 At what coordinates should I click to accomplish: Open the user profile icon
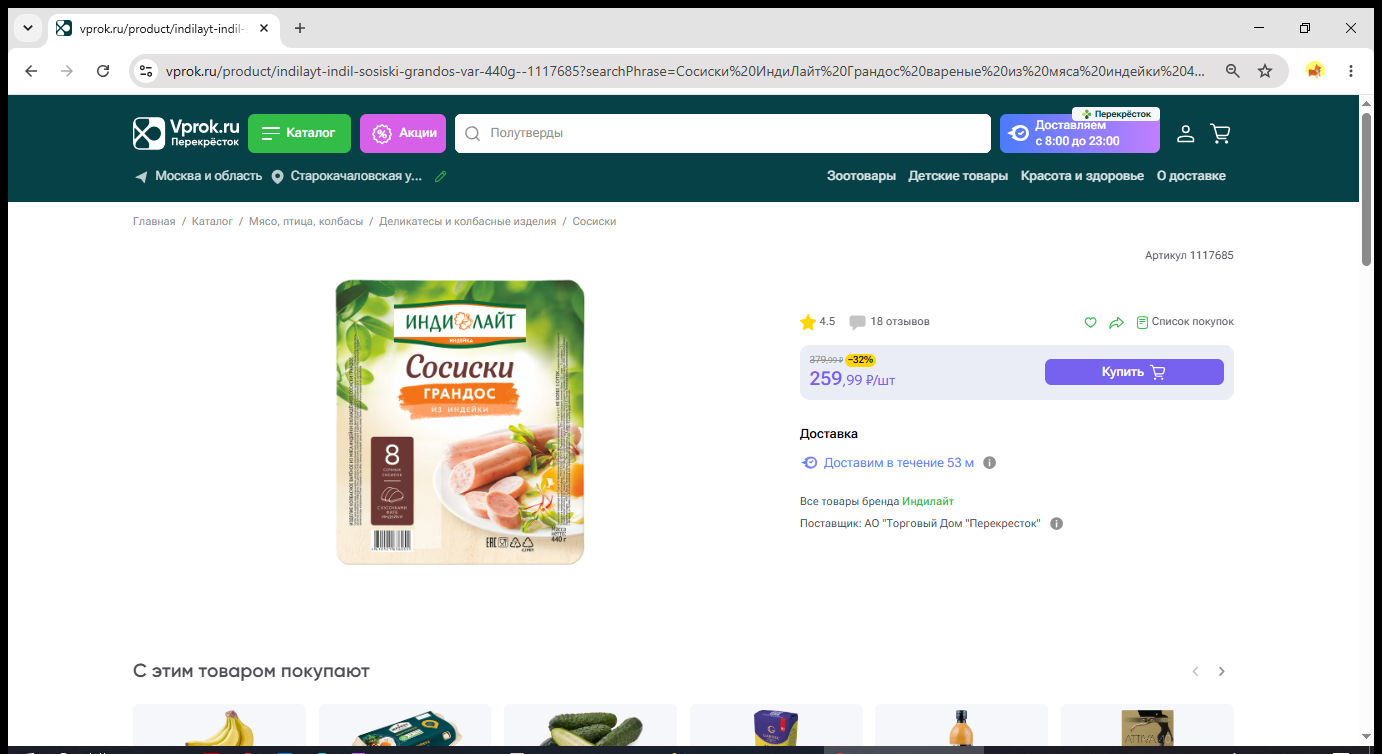pyautogui.click(x=1185, y=133)
